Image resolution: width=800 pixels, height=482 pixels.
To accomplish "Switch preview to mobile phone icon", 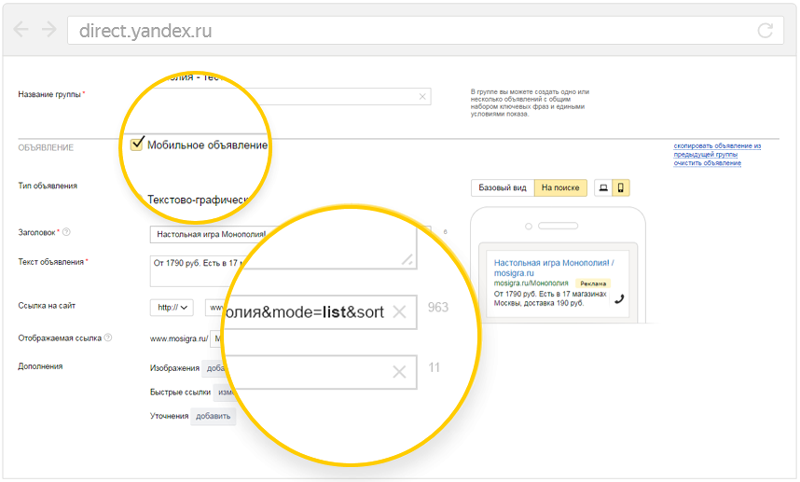I will tap(620, 188).
